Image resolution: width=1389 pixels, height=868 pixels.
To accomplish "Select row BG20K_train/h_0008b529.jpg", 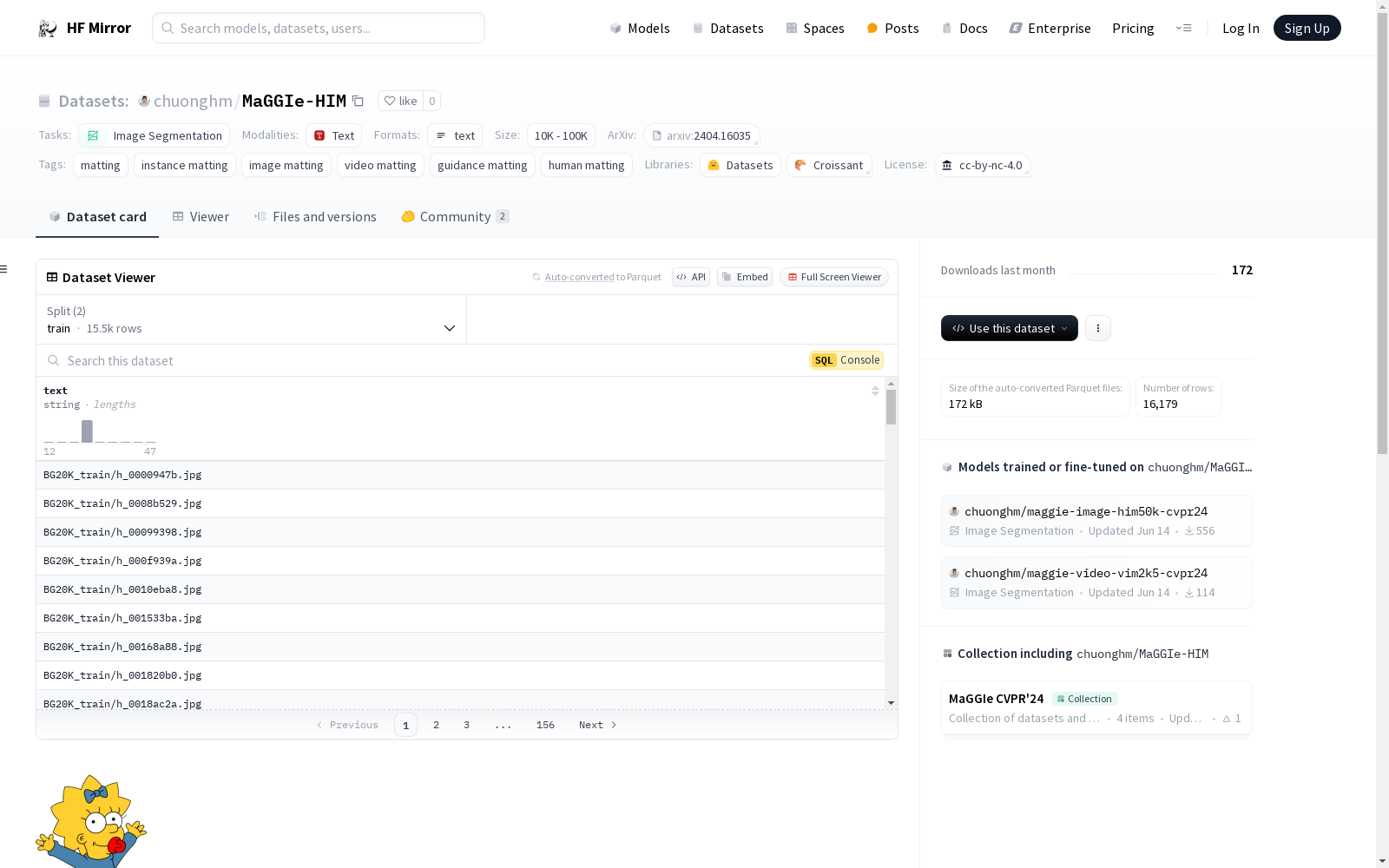I will coord(460,503).
